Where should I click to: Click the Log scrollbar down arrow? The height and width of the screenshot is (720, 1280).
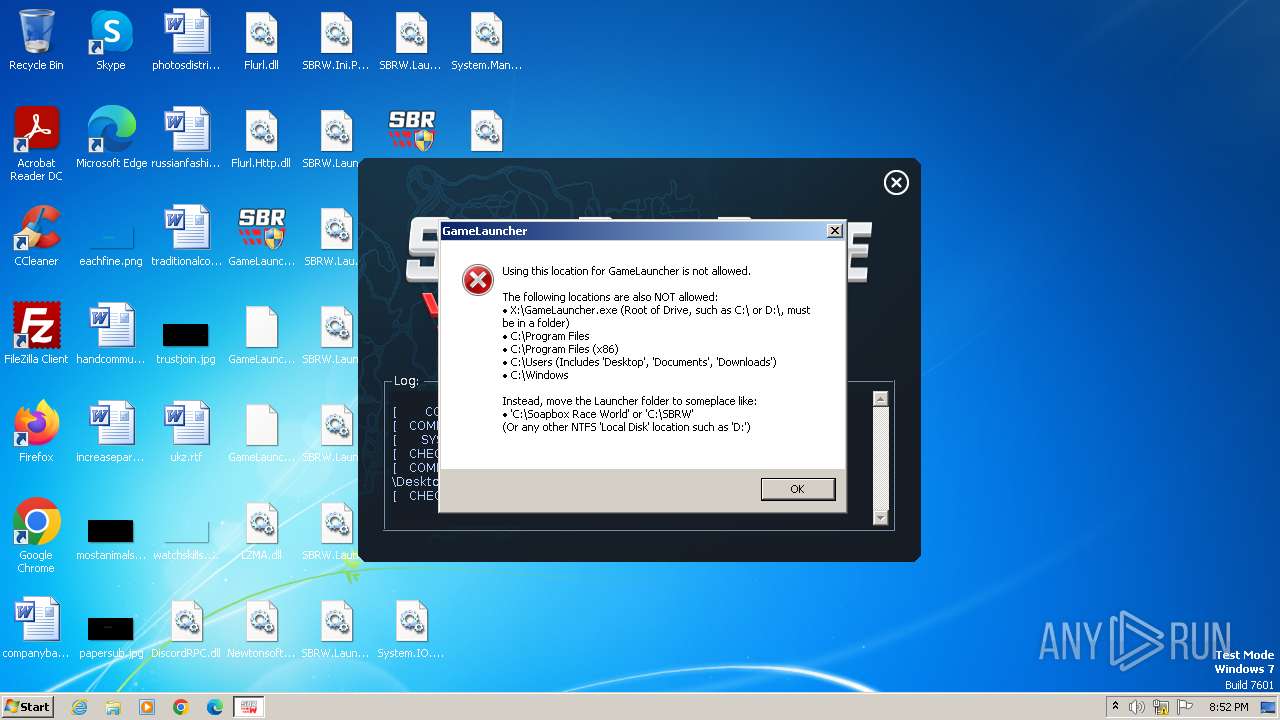pos(880,517)
